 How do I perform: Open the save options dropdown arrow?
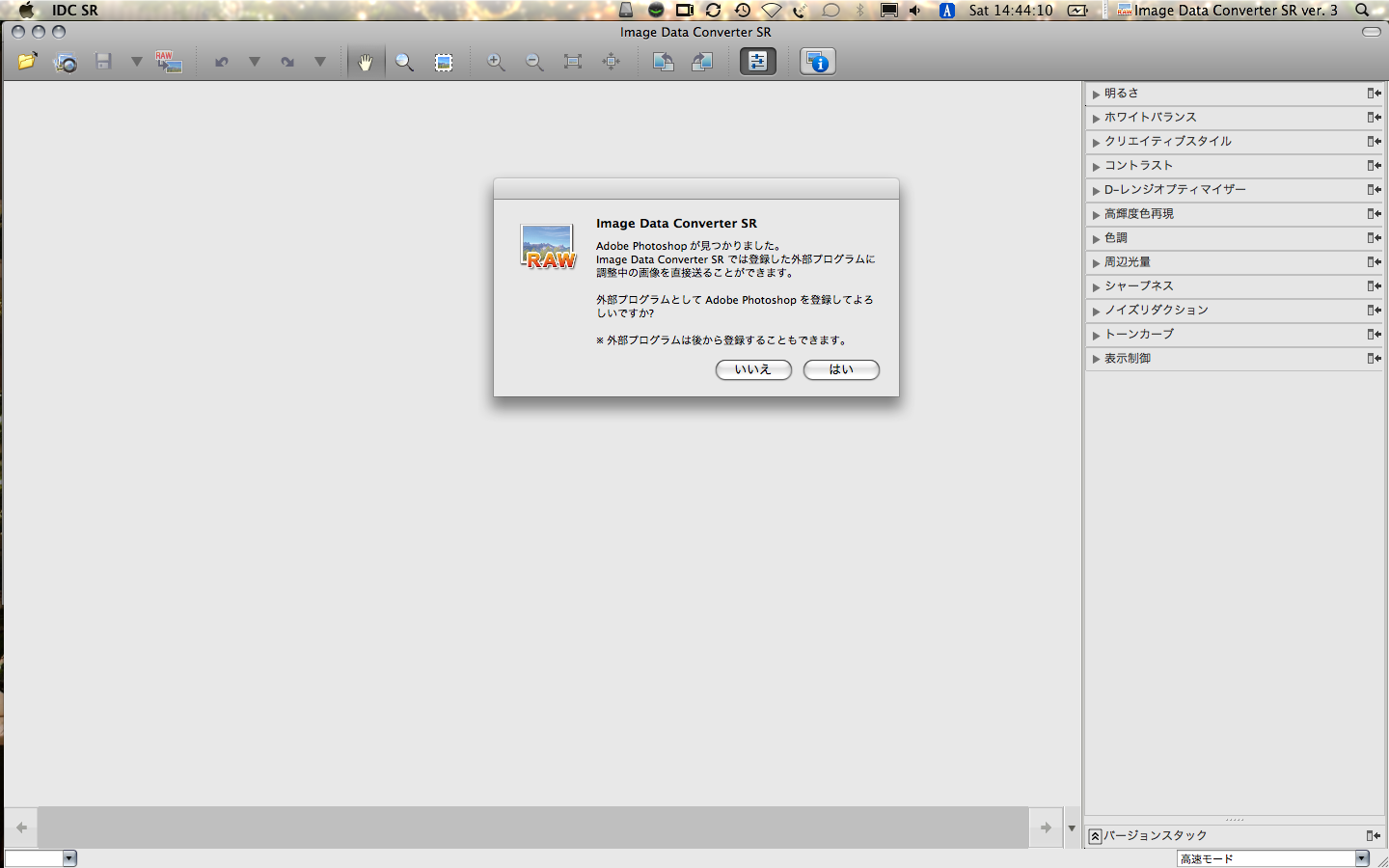[136, 62]
